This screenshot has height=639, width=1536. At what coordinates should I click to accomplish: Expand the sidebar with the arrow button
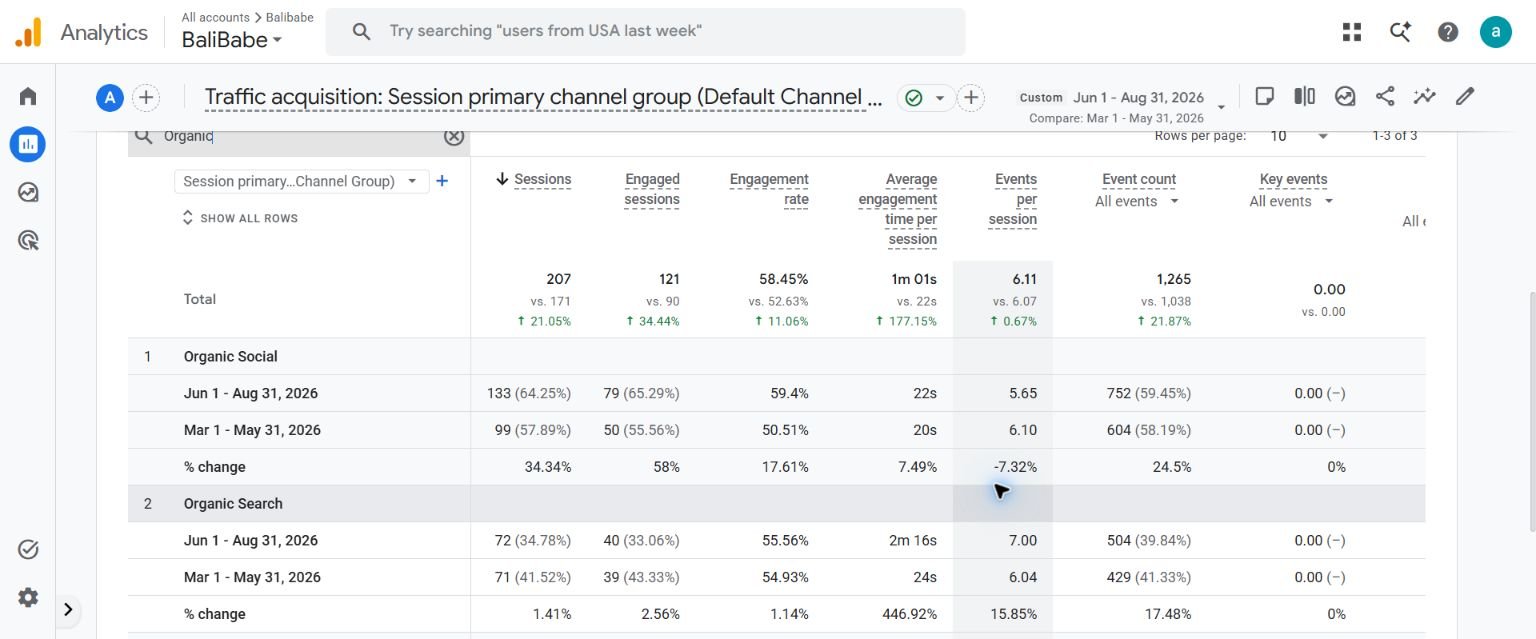[x=68, y=609]
